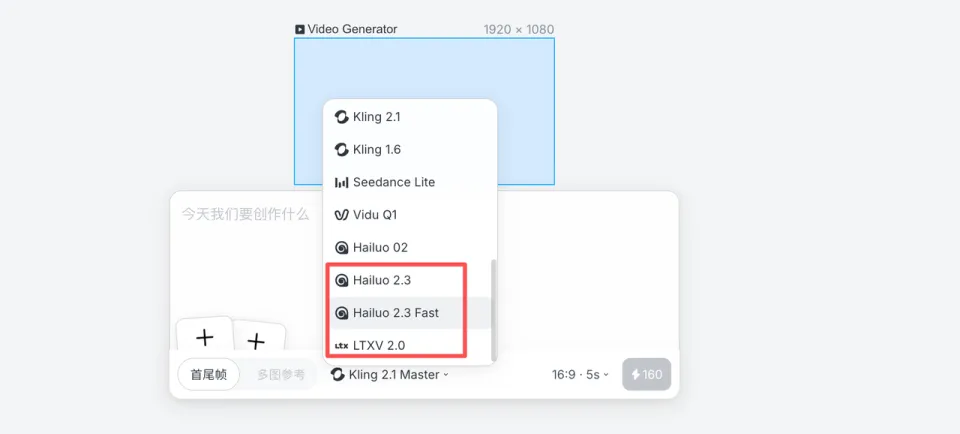This screenshot has width=960, height=434.
Task: Click the Seedance Lite bars icon
Action: tap(342, 182)
